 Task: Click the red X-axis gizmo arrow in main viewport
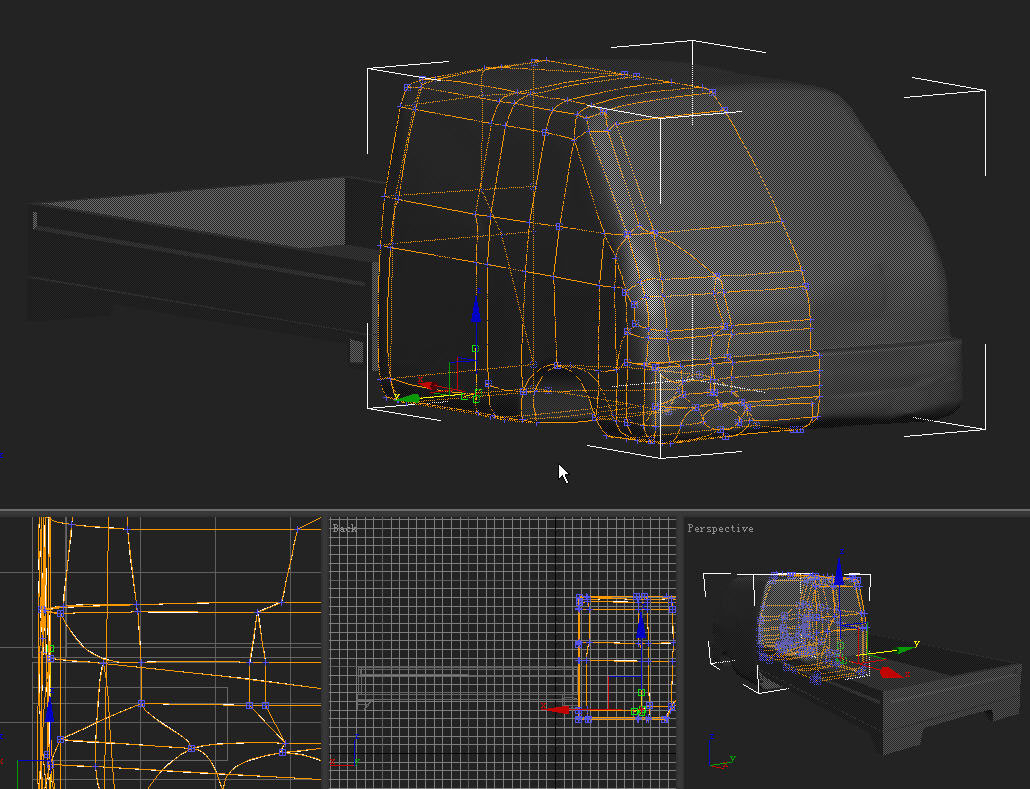[x=430, y=385]
